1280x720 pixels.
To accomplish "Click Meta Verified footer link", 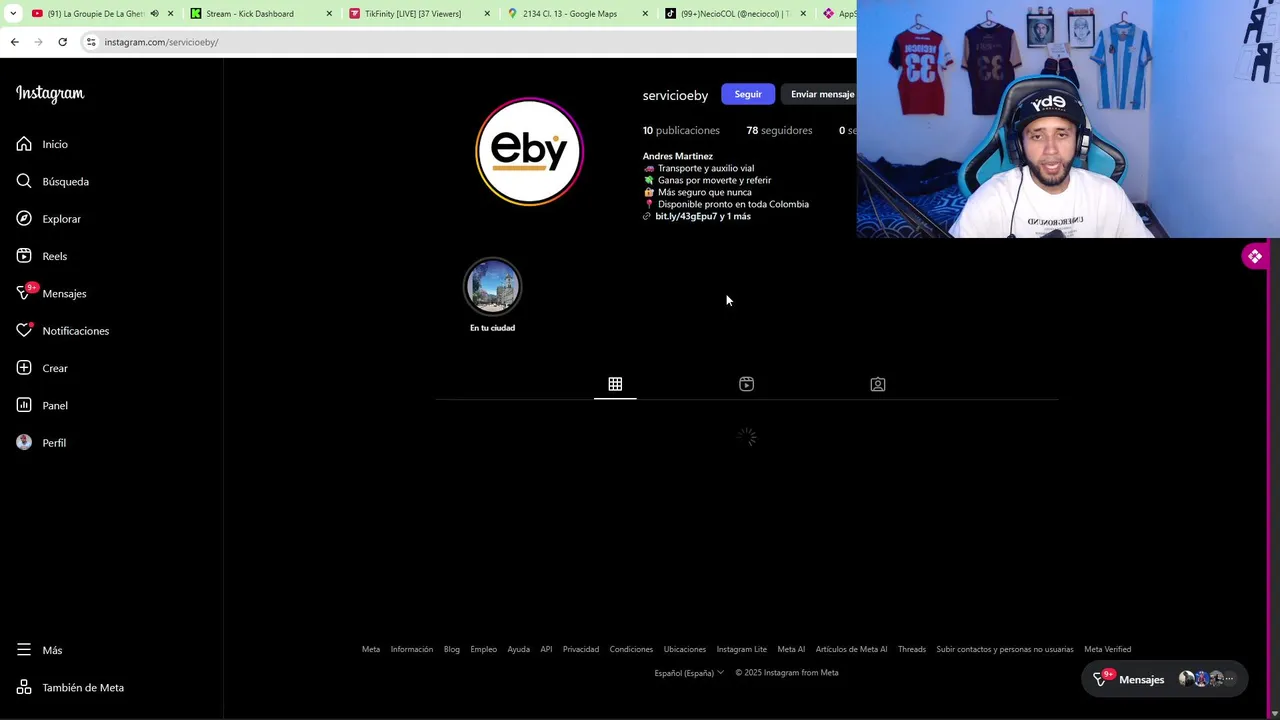I will tap(1107, 649).
